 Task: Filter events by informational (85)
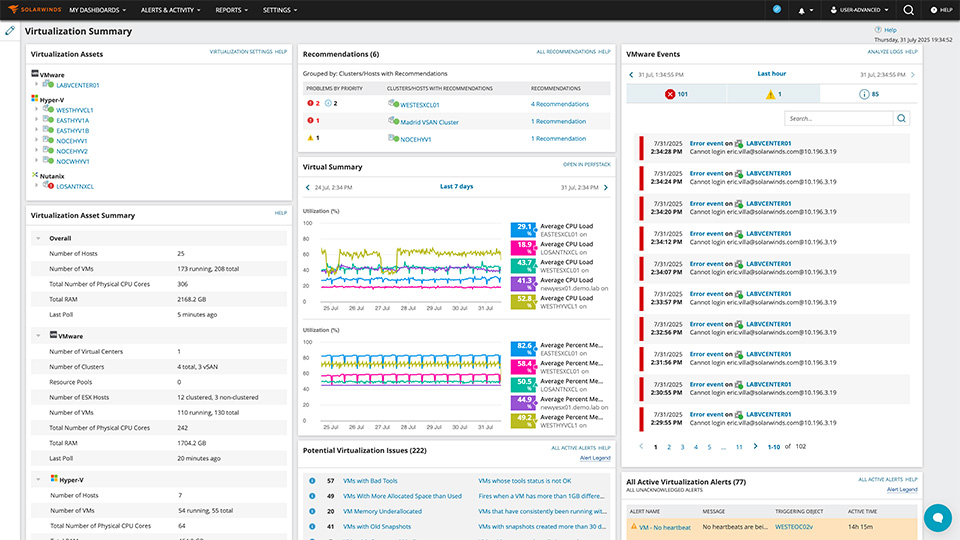pyautogui.click(x=868, y=94)
